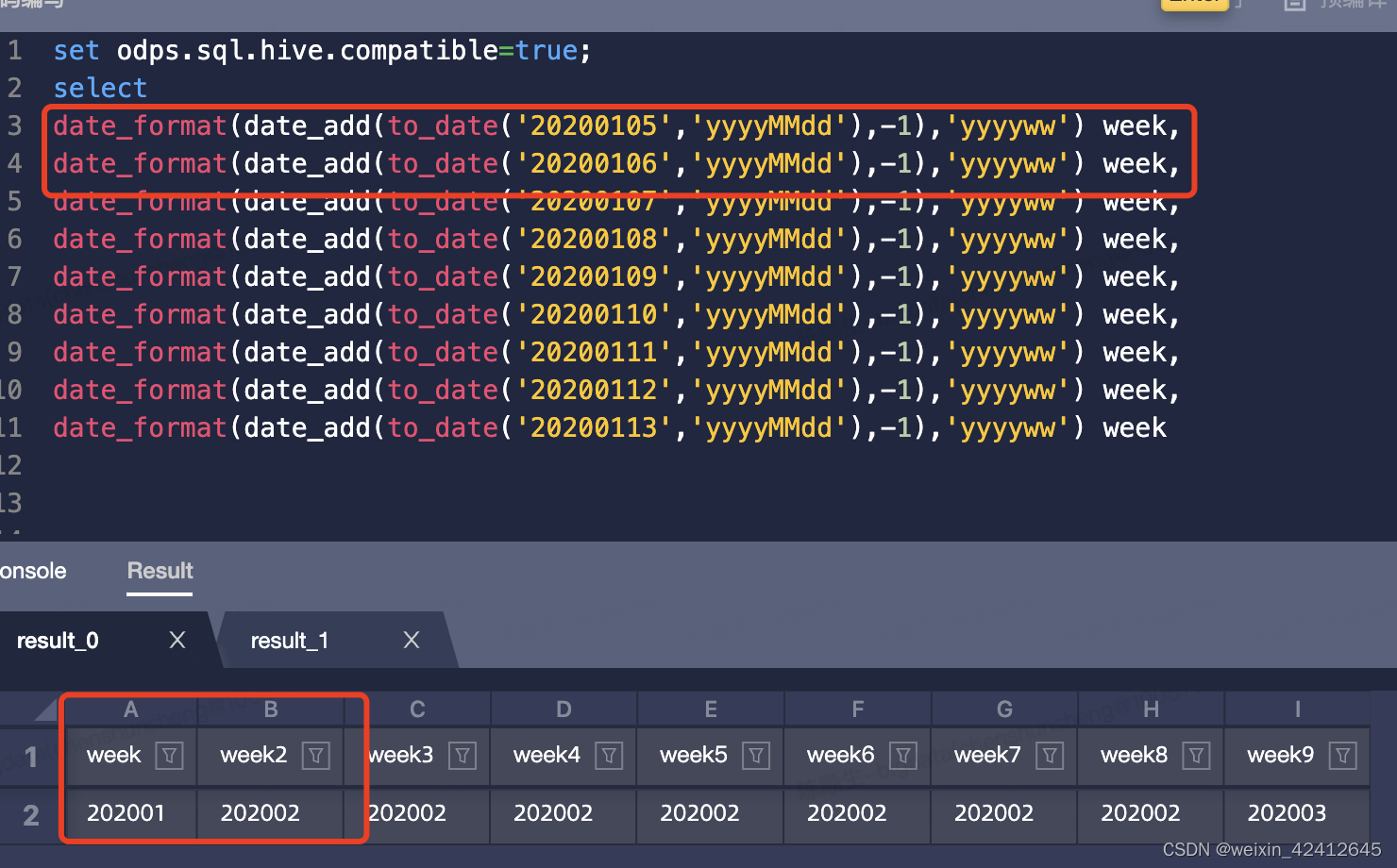The image size is (1397, 868).
Task: Open filter for week2 column
Action: click(316, 756)
